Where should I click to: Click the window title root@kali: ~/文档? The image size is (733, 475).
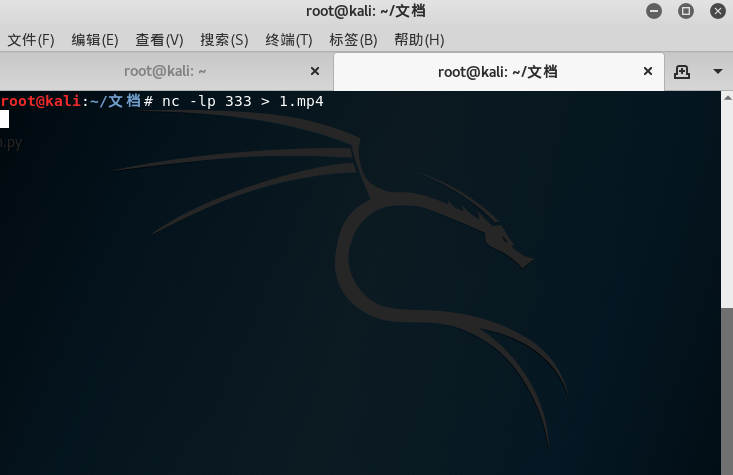(x=366, y=11)
